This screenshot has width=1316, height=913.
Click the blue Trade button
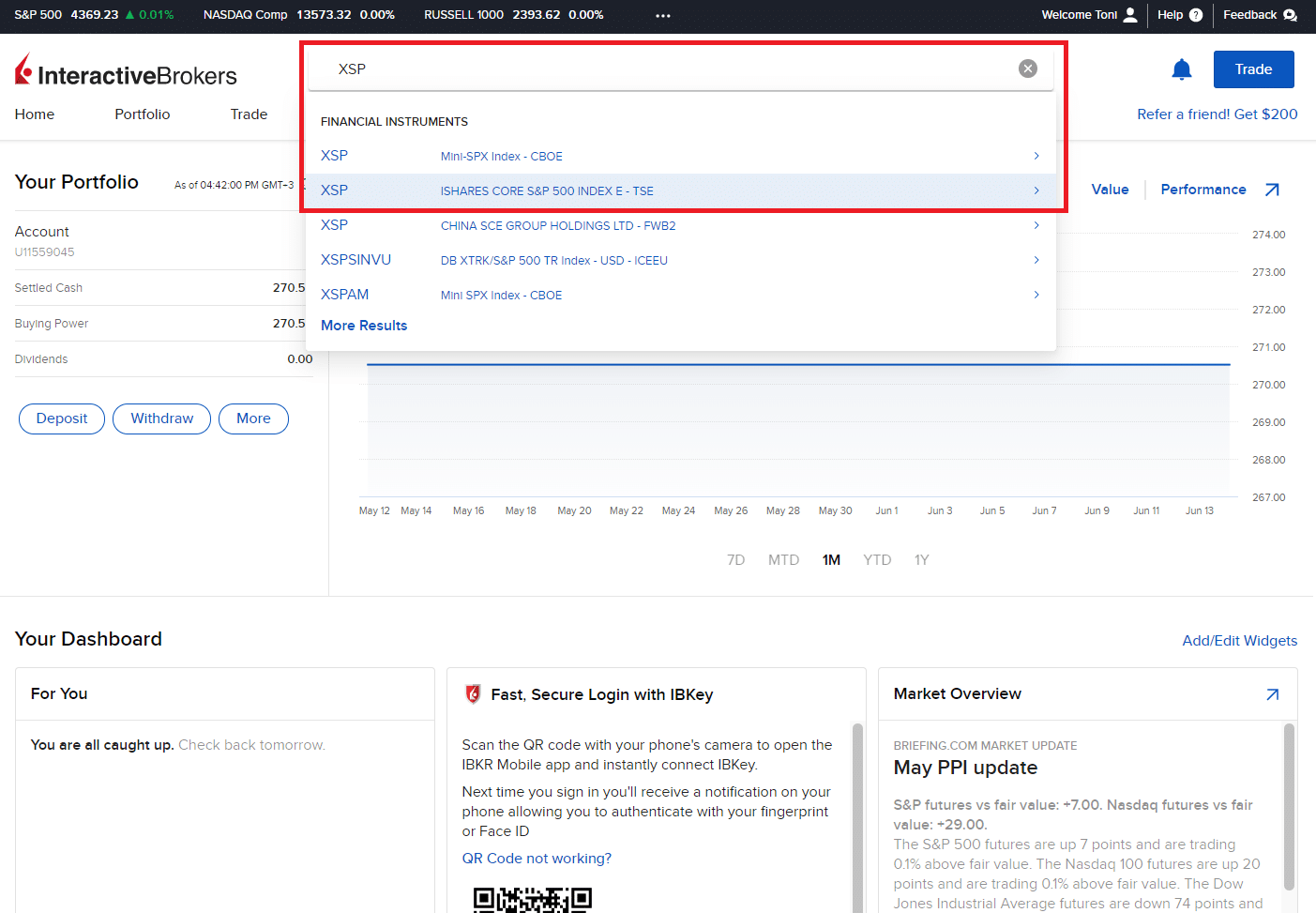[x=1253, y=69]
